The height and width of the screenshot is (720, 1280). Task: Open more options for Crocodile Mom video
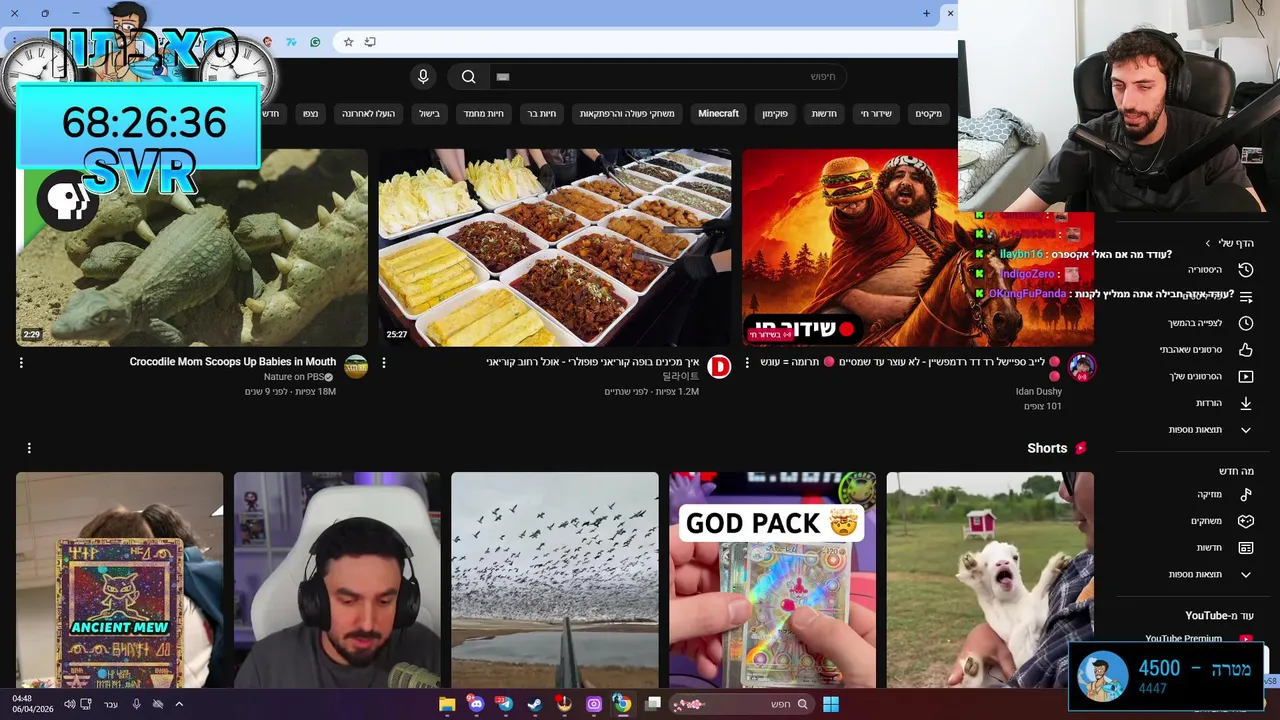[21, 363]
